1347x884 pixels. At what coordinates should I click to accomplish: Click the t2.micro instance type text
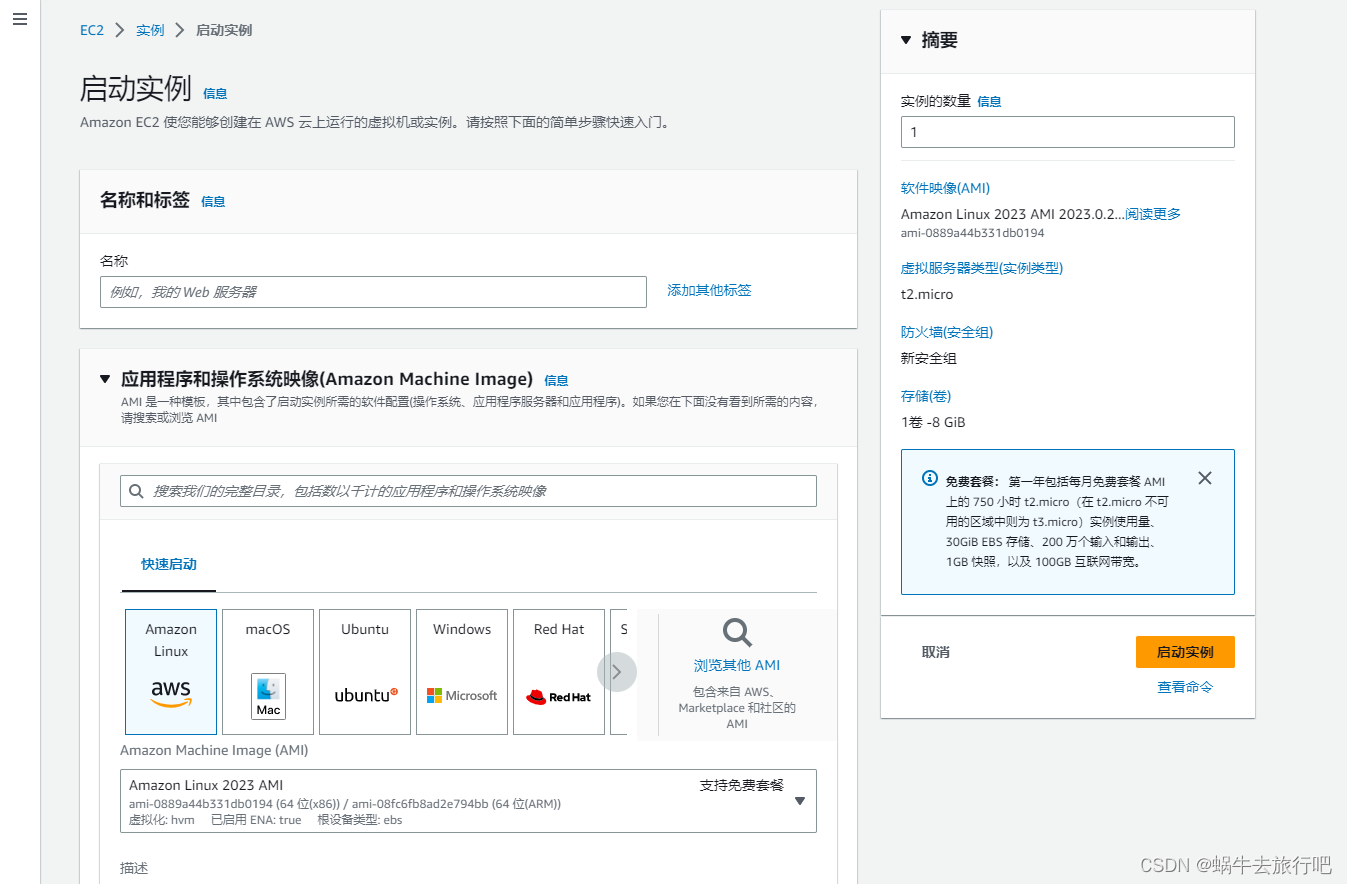tap(927, 294)
